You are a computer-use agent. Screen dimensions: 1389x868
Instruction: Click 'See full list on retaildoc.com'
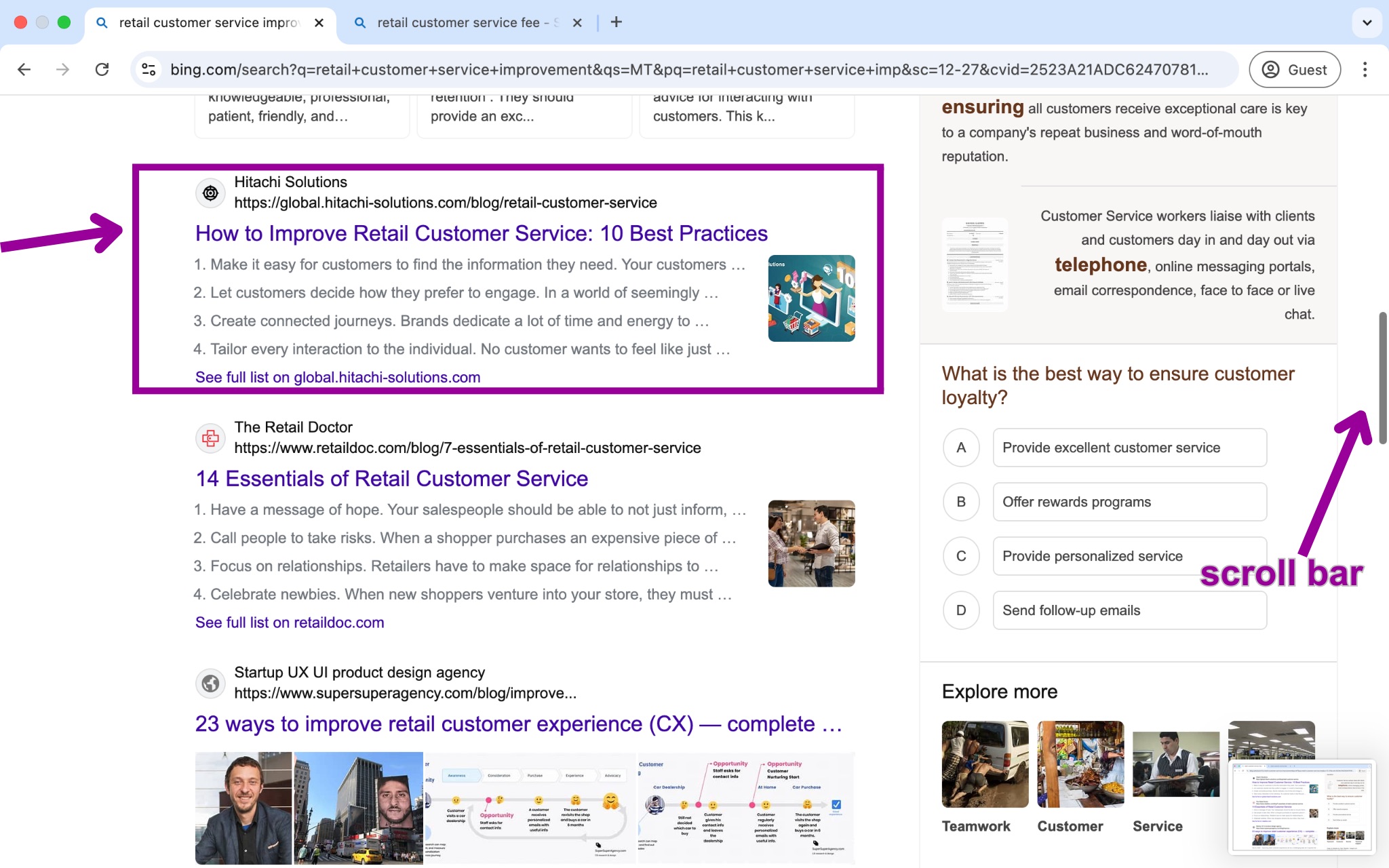coord(290,623)
